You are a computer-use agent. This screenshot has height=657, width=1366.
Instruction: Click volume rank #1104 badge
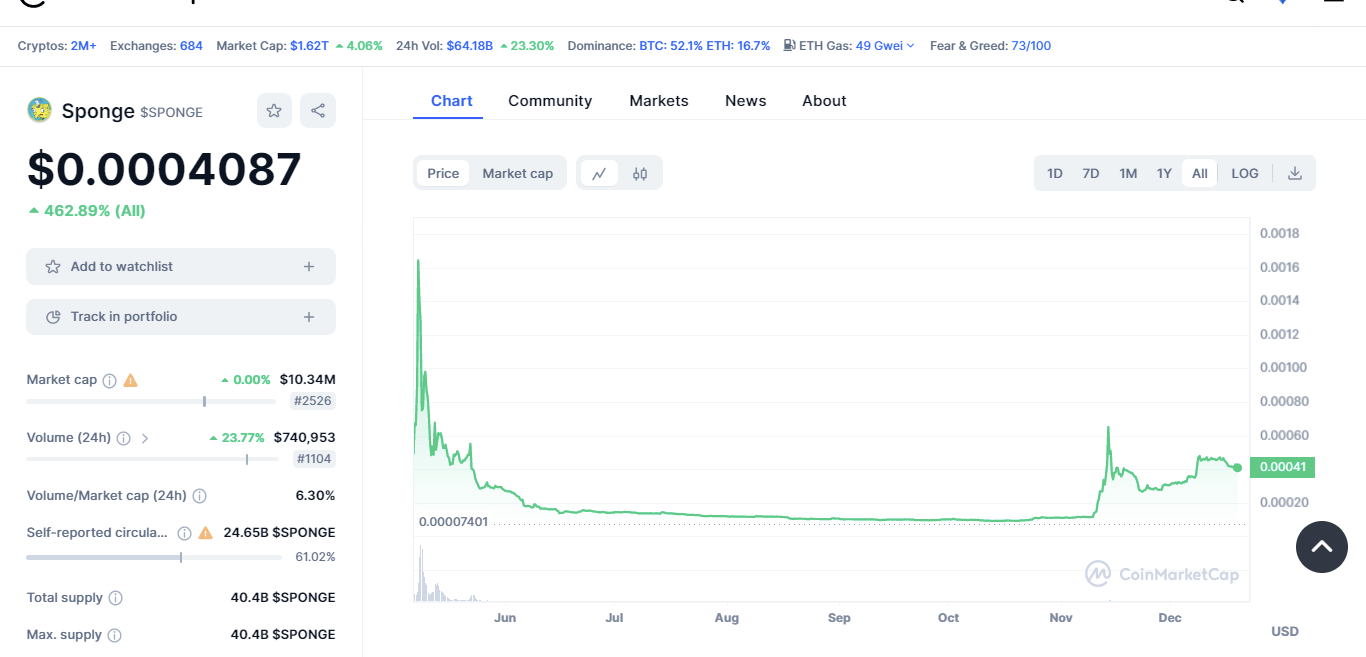coord(315,459)
